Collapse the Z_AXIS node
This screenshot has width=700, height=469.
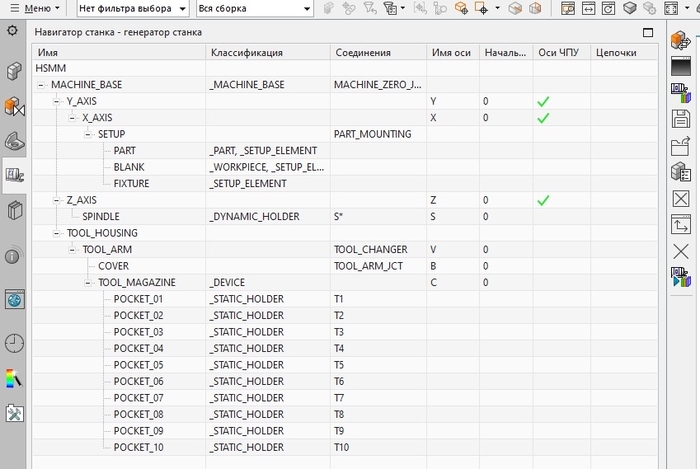[x=56, y=200]
